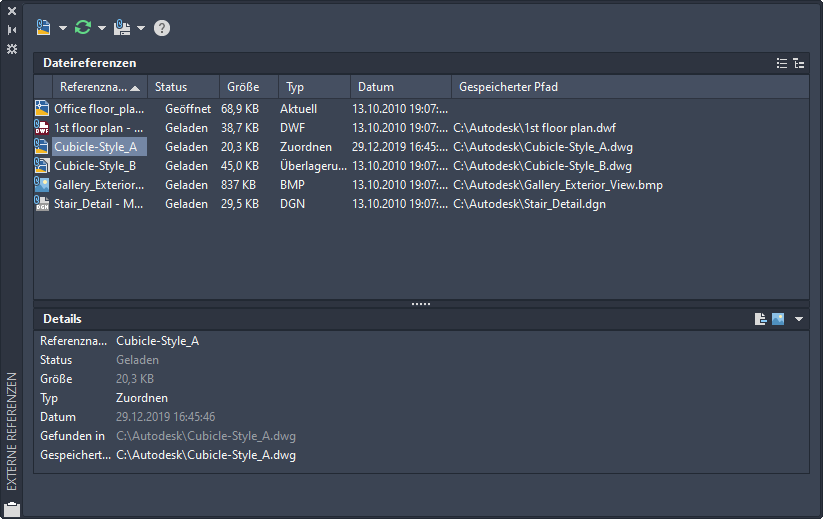Click the Stair_Detail DGN file icon
This screenshot has width=823, height=519.
pyautogui.click(x=42, y=204)
